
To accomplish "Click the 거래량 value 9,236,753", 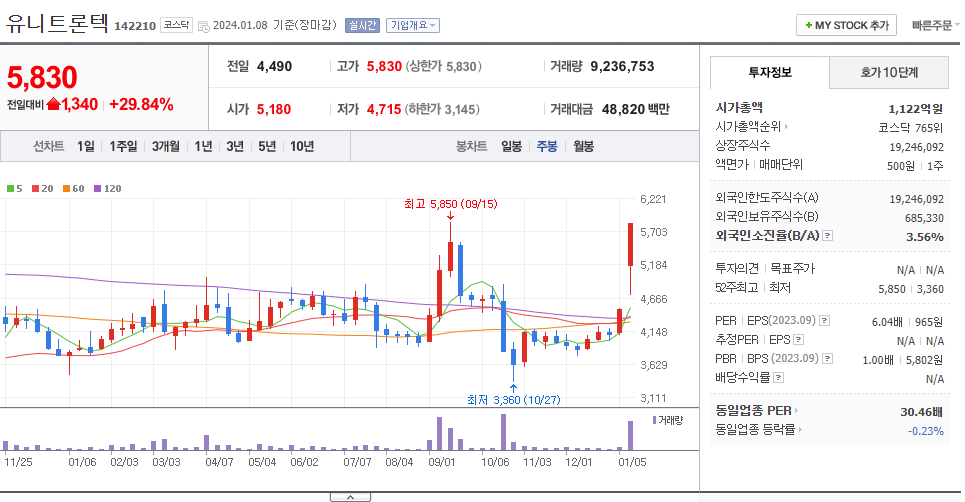I will 622,66.
